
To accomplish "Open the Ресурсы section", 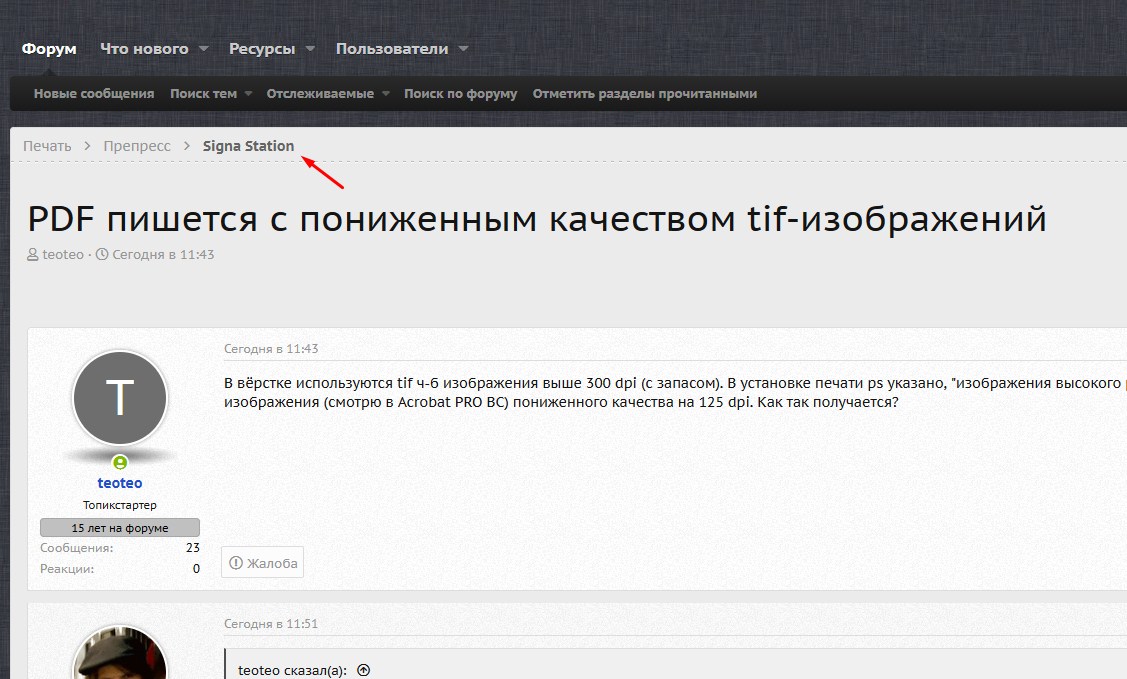I will click(x=262, y=49).
